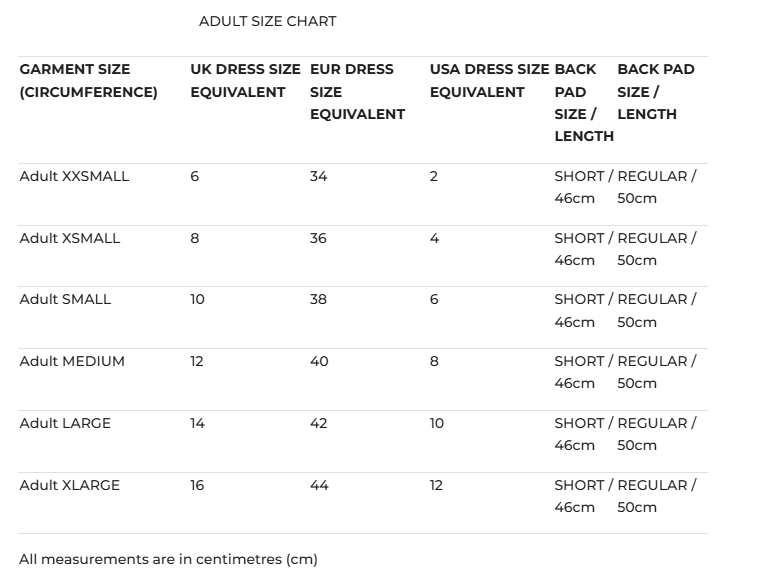The image size is (782, 581).
Task: Click the ADULT SIZE CHART title
Action: pyautogui.click(x=267, y=21)
